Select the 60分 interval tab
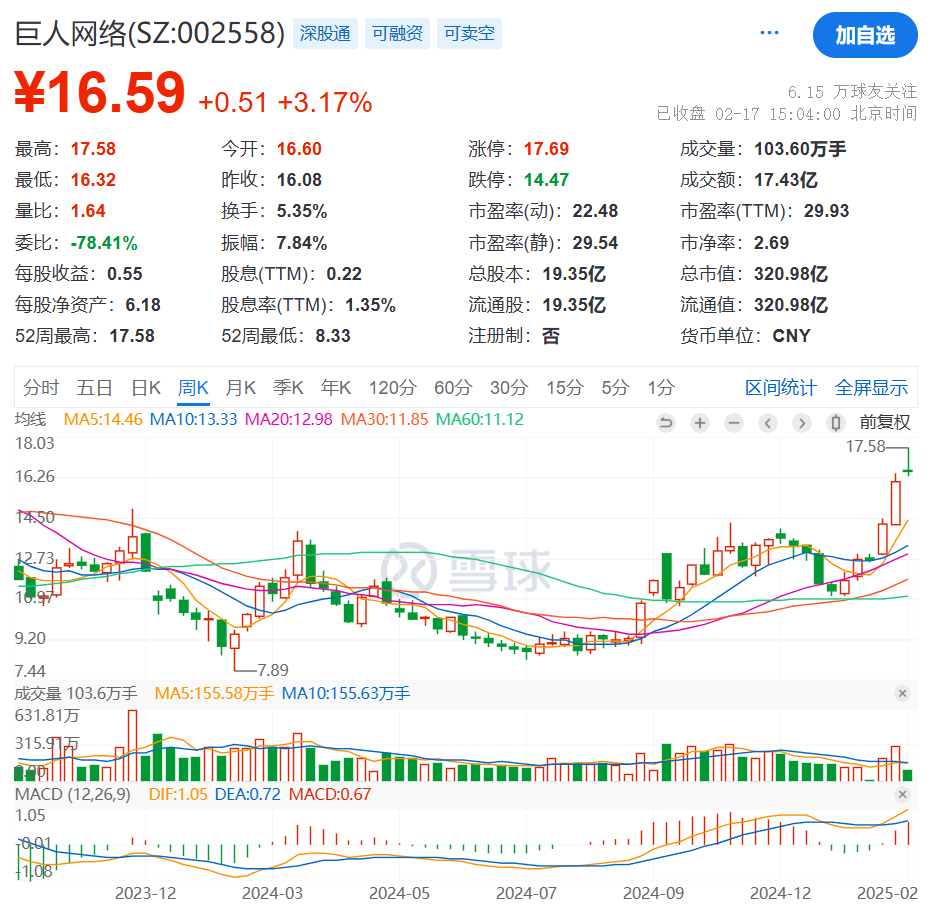930x914 pixels. coord(452,388)
